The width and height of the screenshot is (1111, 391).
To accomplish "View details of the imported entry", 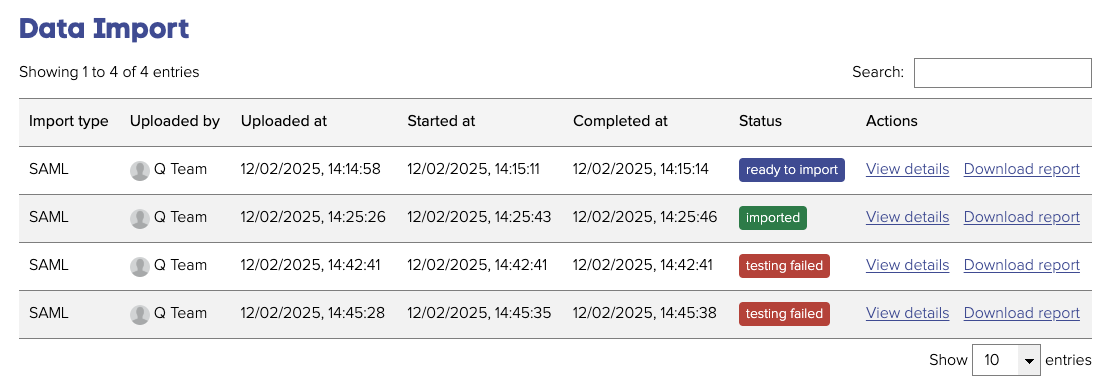I will click(907, 217).
